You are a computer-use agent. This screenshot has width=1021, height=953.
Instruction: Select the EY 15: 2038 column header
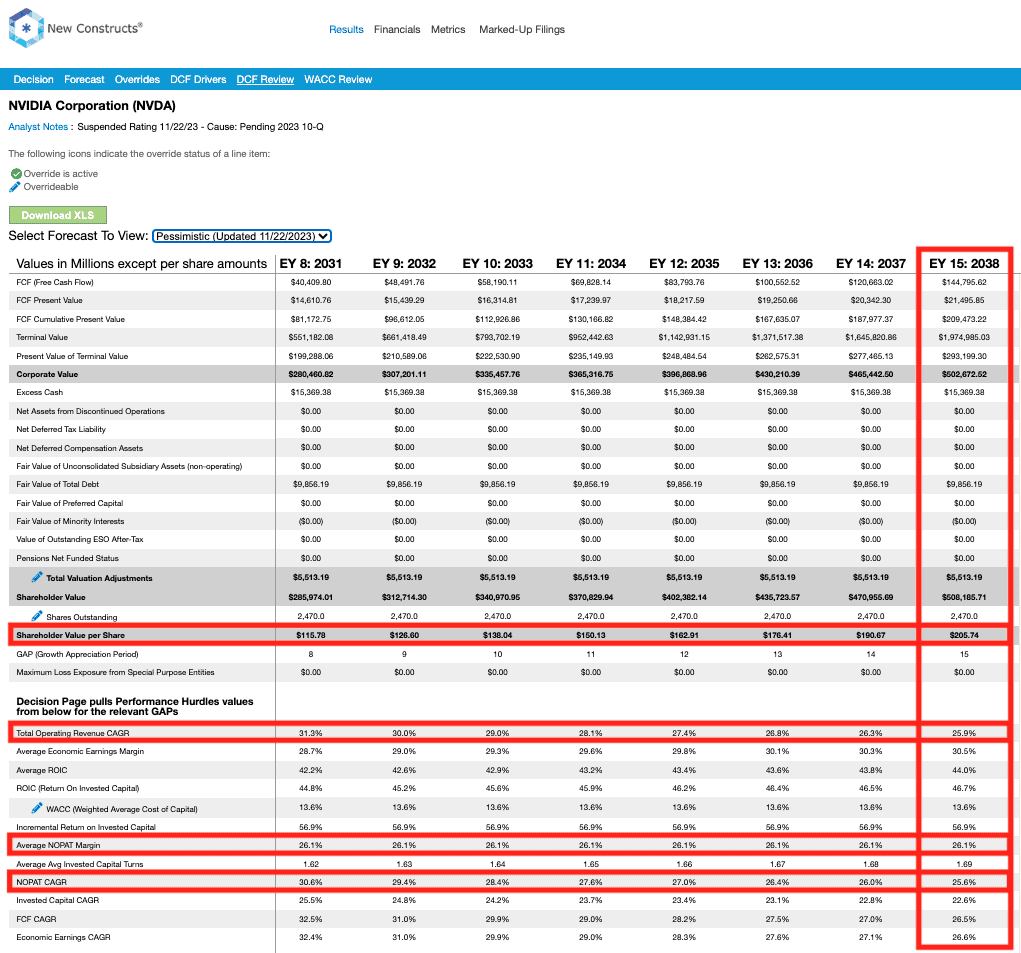click(964, 264)
